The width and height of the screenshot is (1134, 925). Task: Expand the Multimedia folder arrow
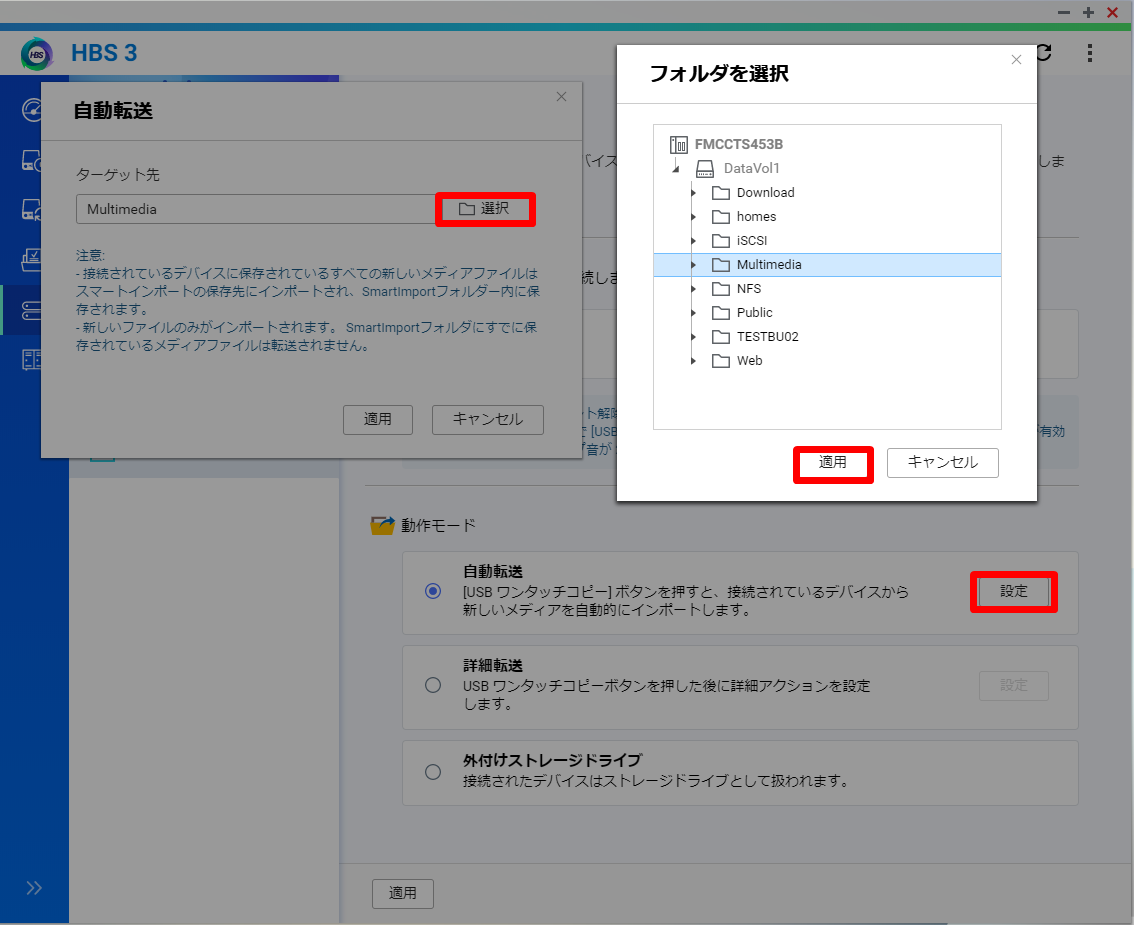693,265
